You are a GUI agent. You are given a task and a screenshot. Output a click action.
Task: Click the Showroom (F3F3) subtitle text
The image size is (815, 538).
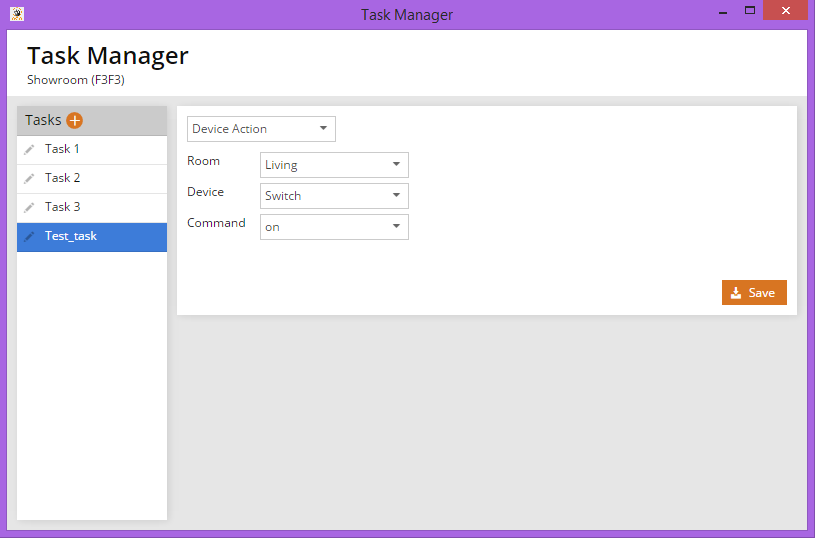click(x=76, y=80)
